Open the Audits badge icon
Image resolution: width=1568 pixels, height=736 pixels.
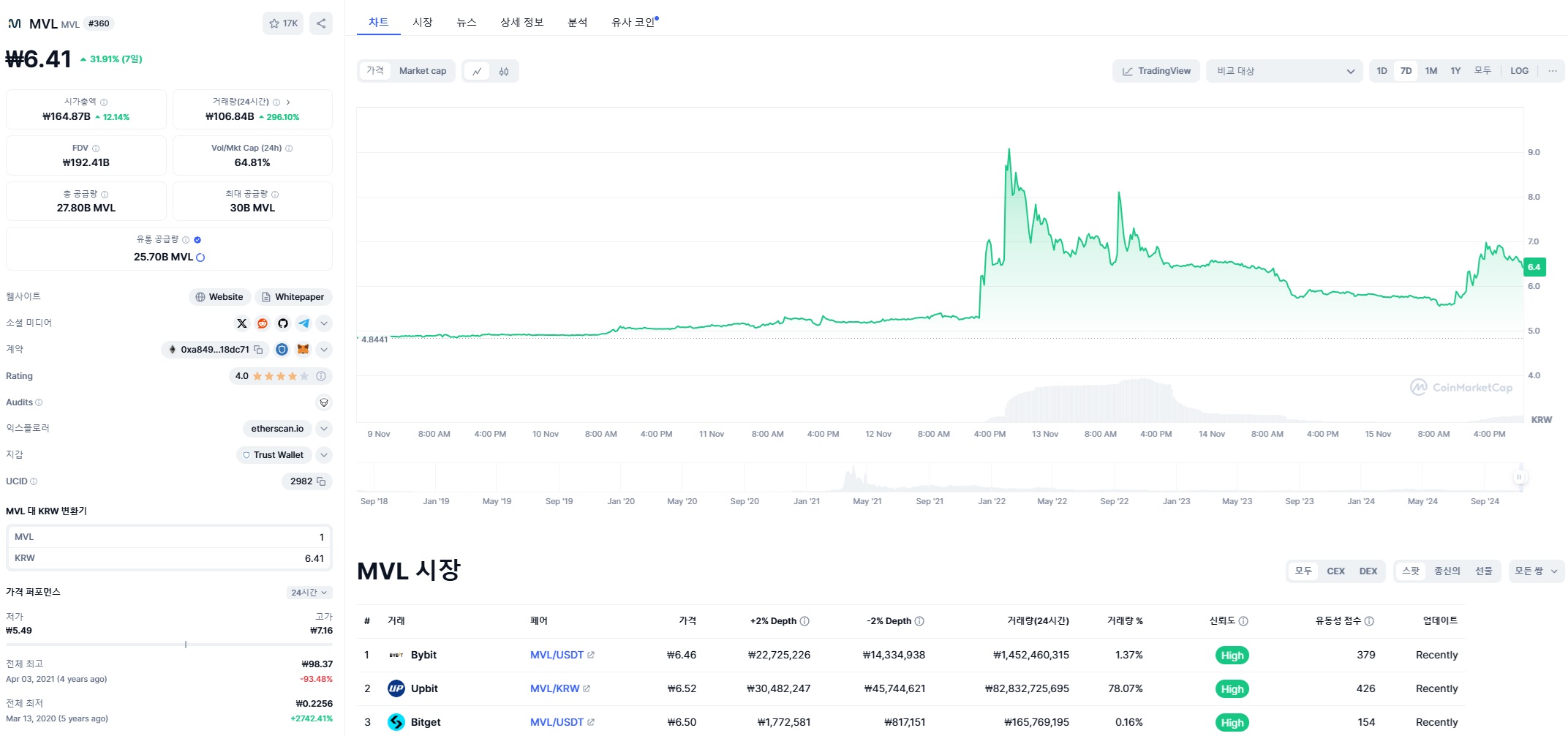click(324, 402)
